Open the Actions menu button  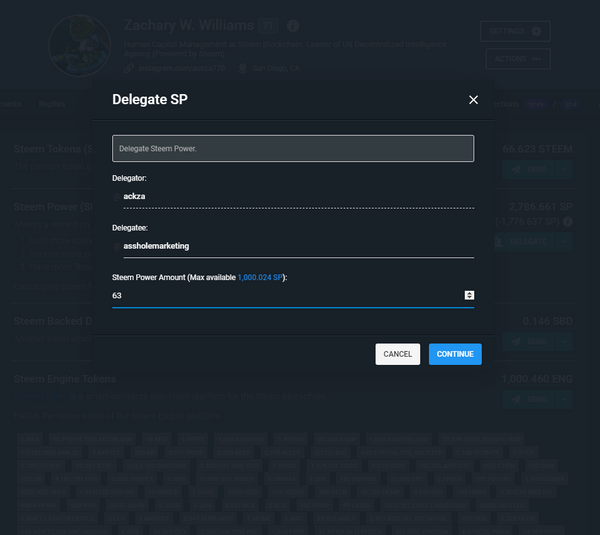tap(518, 59)
